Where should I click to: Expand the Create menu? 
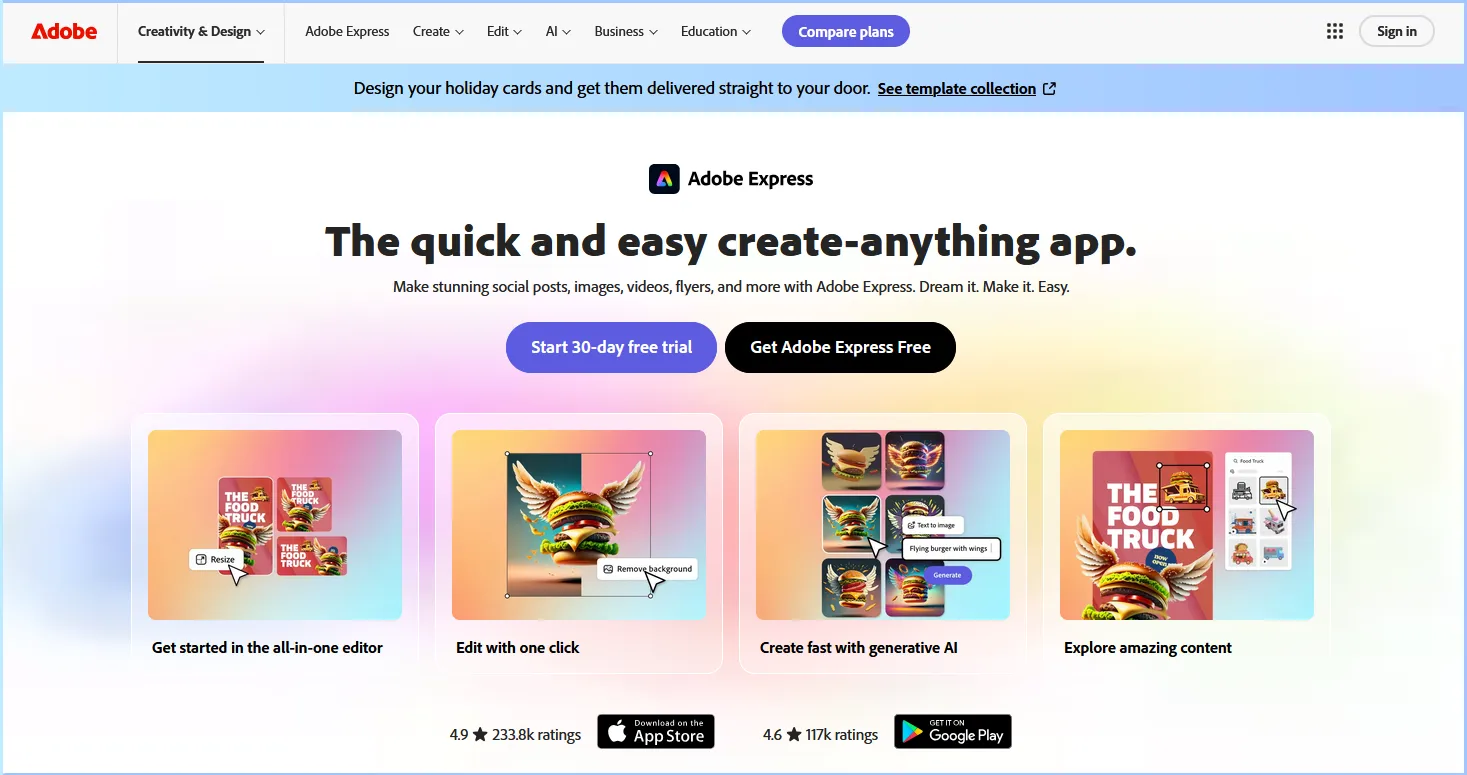[x=438, y=31]
